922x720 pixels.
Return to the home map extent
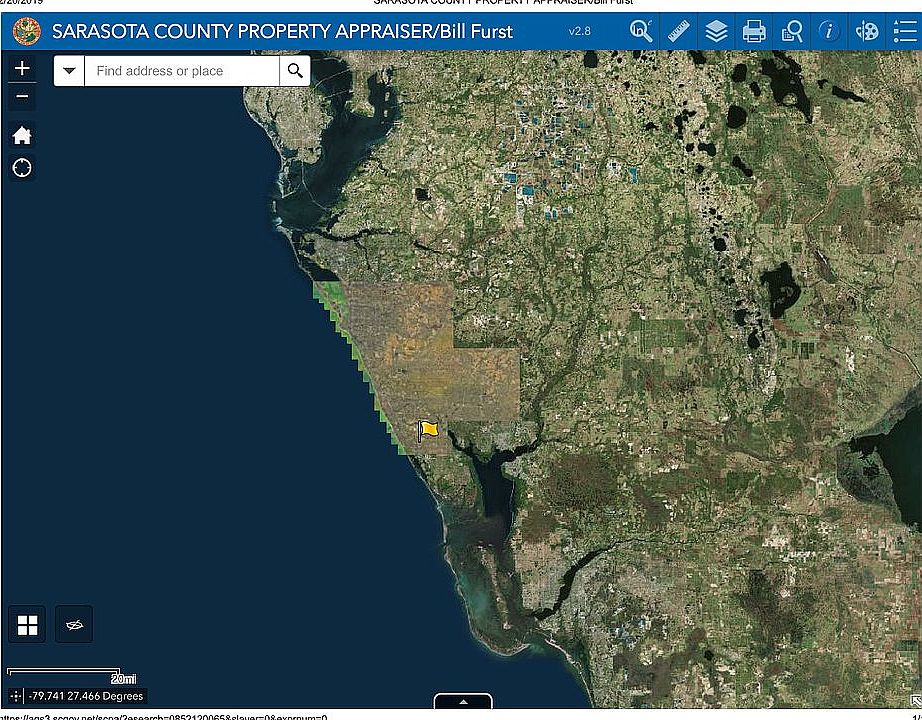coord(22,135)
